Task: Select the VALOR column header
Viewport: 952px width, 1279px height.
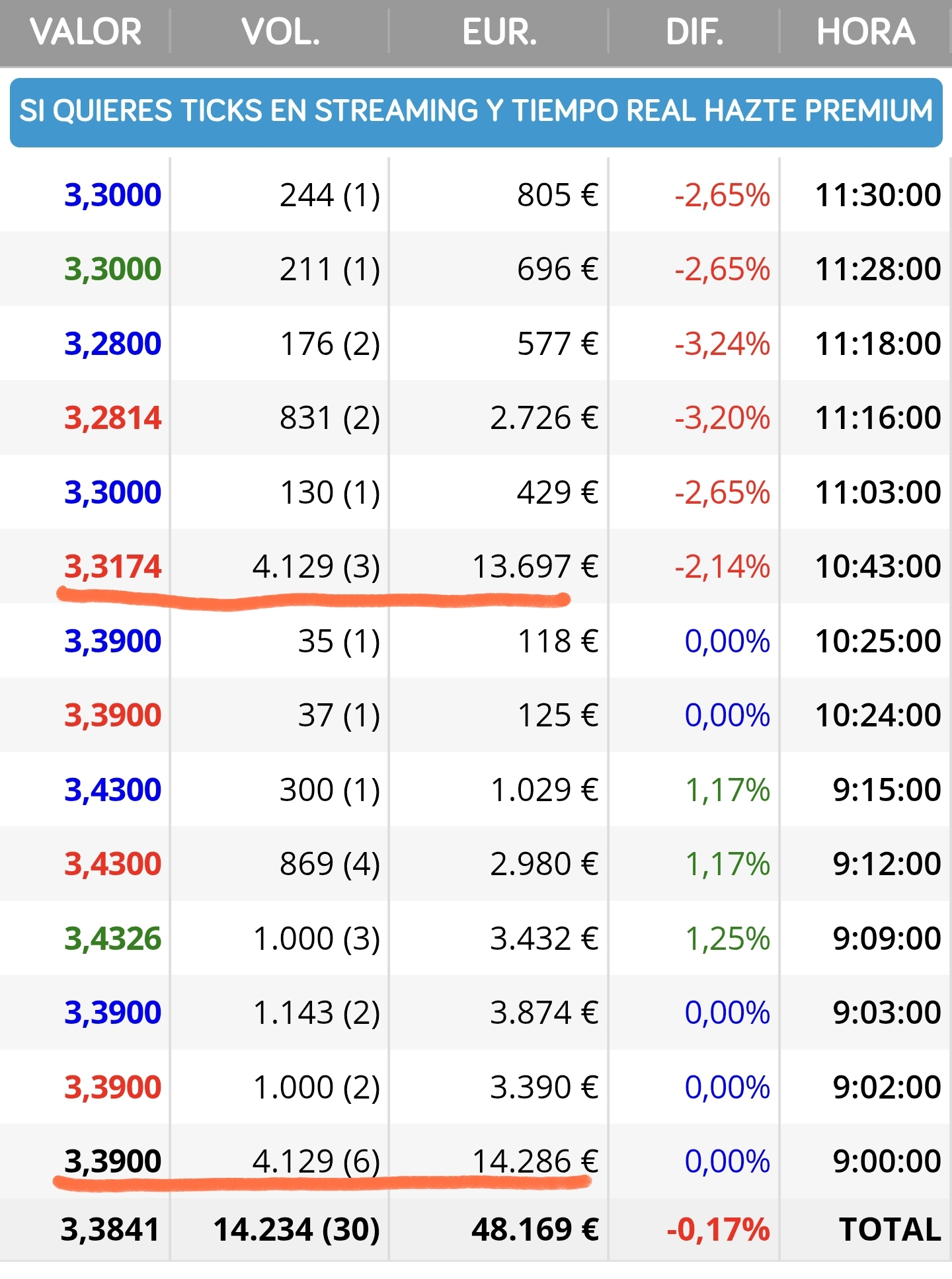Action: click(85, 32)
